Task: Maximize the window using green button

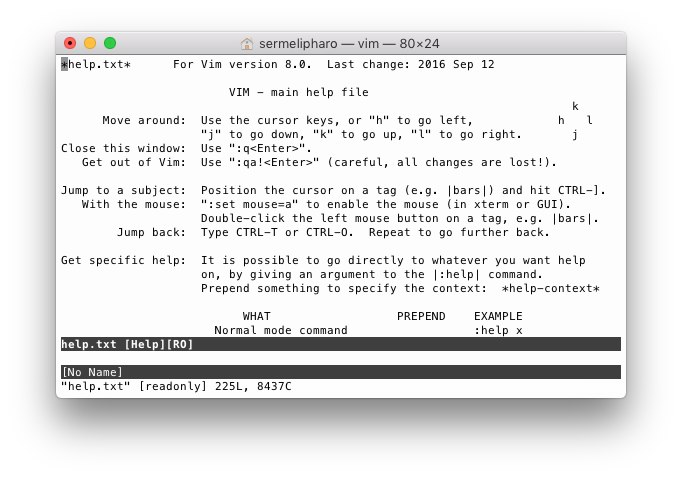Action: click(x=110, y=43)
